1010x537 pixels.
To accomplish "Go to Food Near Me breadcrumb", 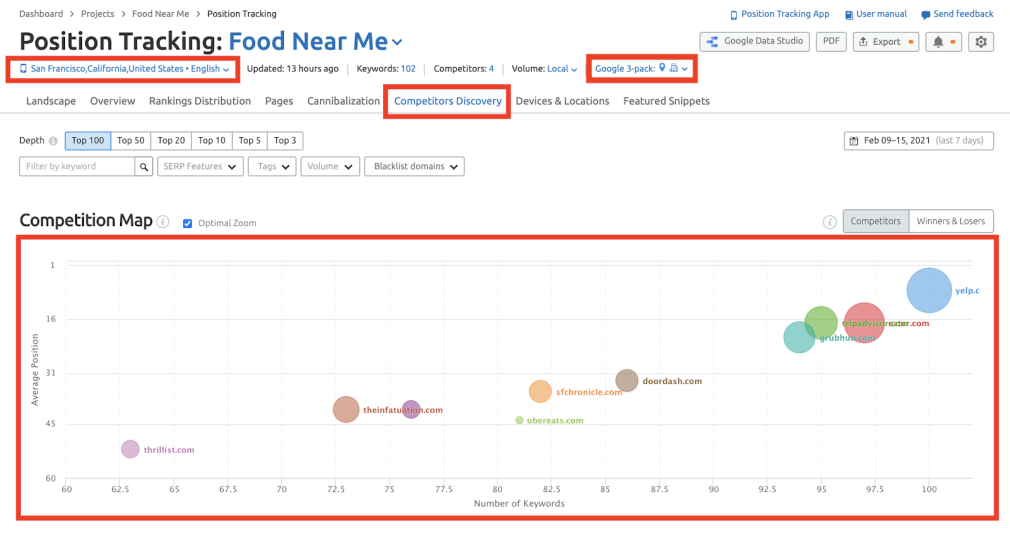I will tap(160, 14).
